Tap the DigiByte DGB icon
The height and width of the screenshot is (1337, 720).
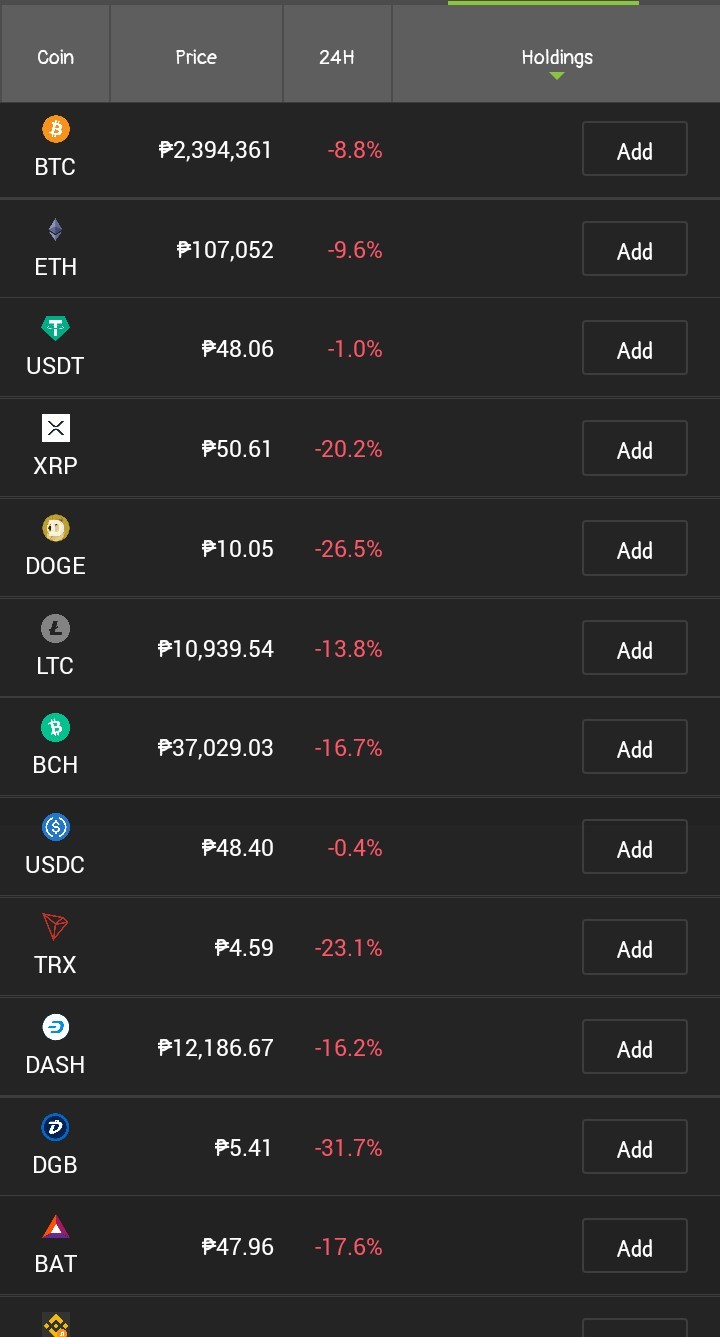pos(56,1127)
